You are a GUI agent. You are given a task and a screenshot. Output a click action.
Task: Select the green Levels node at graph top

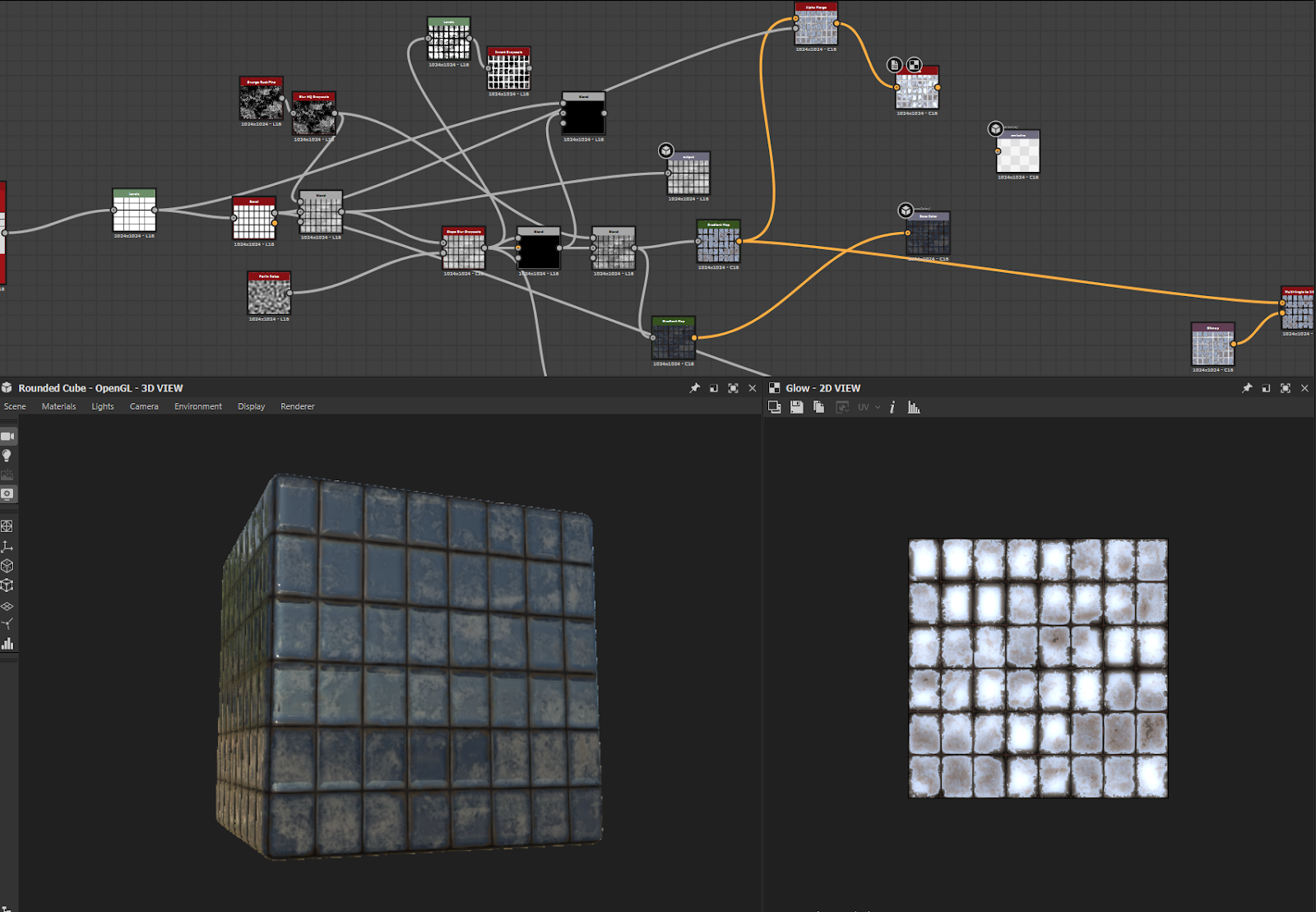pos(449,39)
